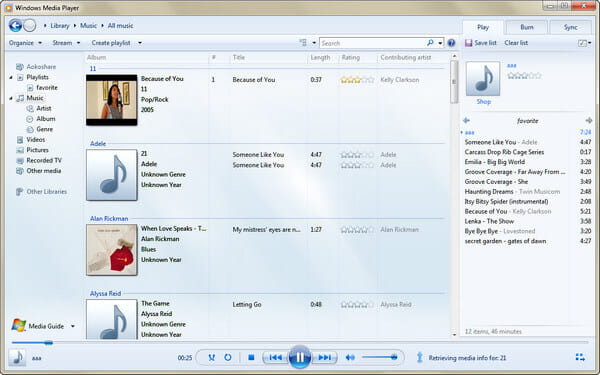The width and height of the screenshot is (600, 375).
Task: Stop playback with the stop button
Action: pyautogui.click(x=251, y=357)
